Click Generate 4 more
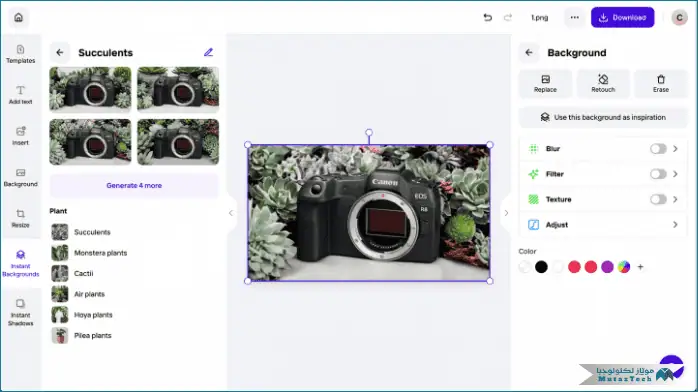The image size is (698, 392). pyautogui.click(x=134, y=186)
